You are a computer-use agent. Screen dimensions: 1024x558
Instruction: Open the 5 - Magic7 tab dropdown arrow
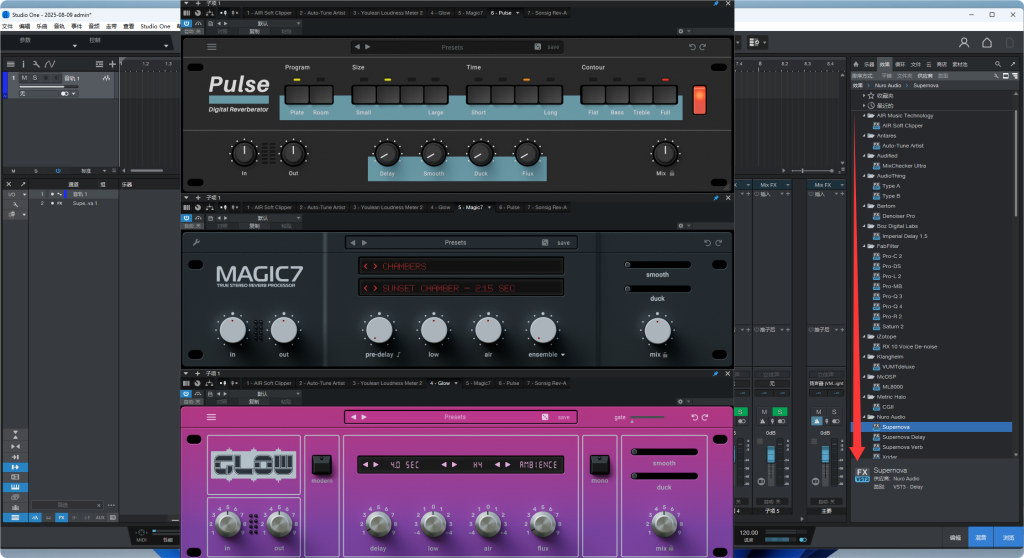(489, 207)
